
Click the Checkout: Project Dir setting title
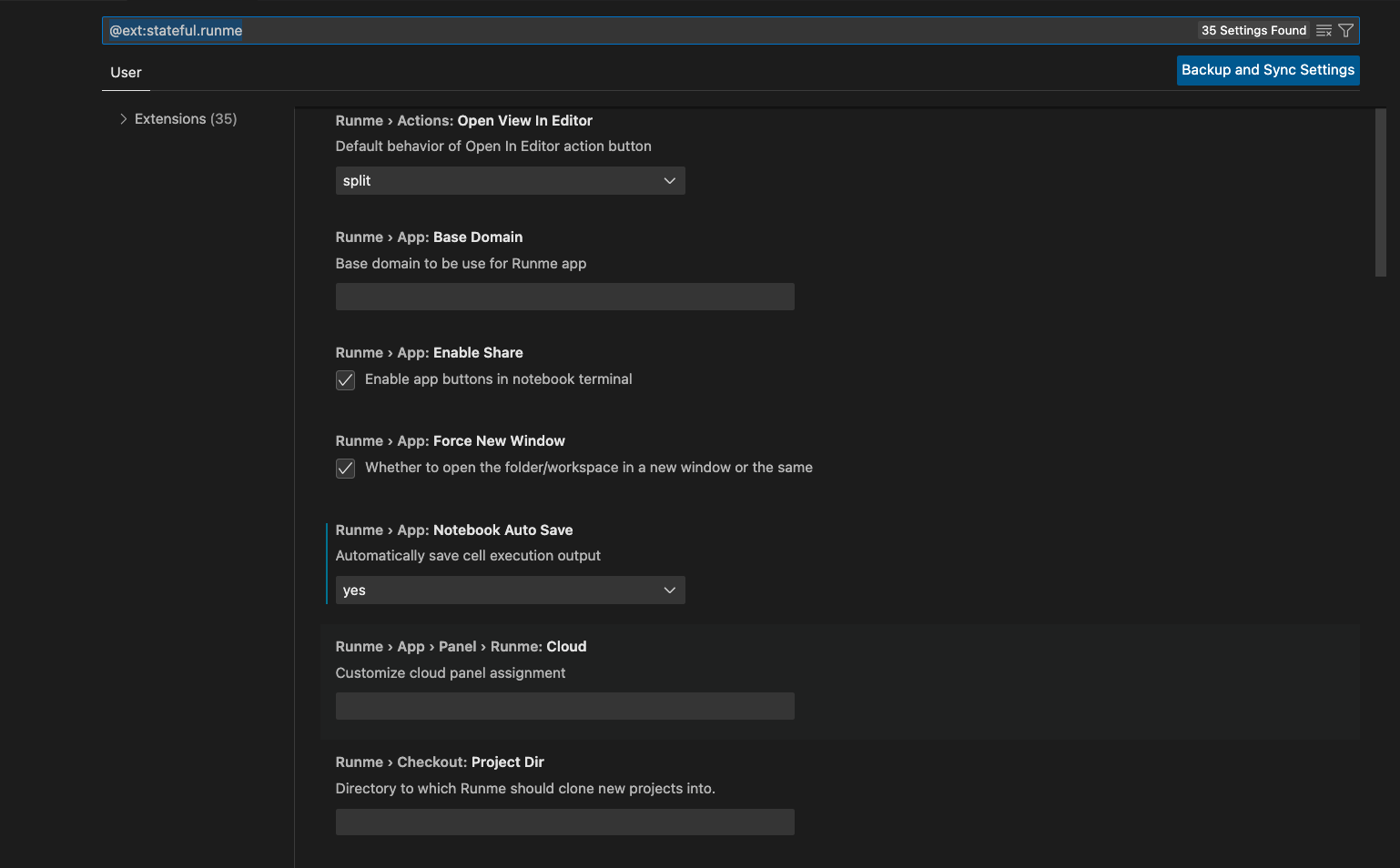pos(440,762)
